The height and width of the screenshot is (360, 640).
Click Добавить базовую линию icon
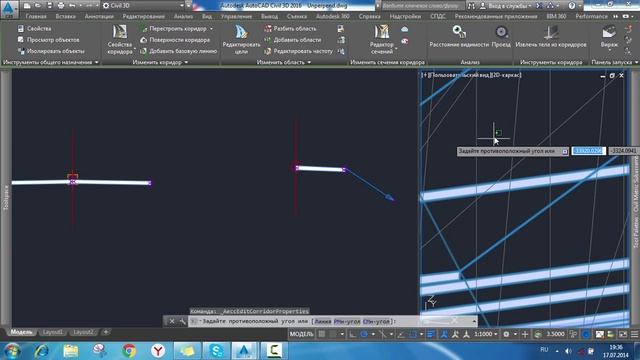click(143, 51)
